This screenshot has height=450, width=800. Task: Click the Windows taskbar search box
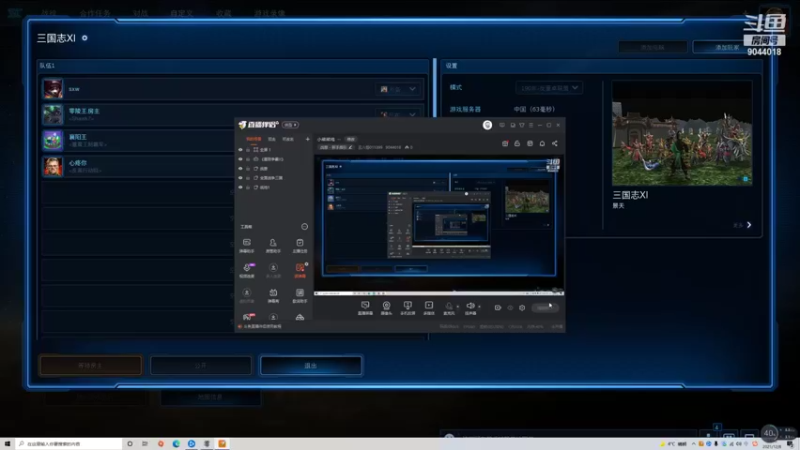tap(69, 444)
